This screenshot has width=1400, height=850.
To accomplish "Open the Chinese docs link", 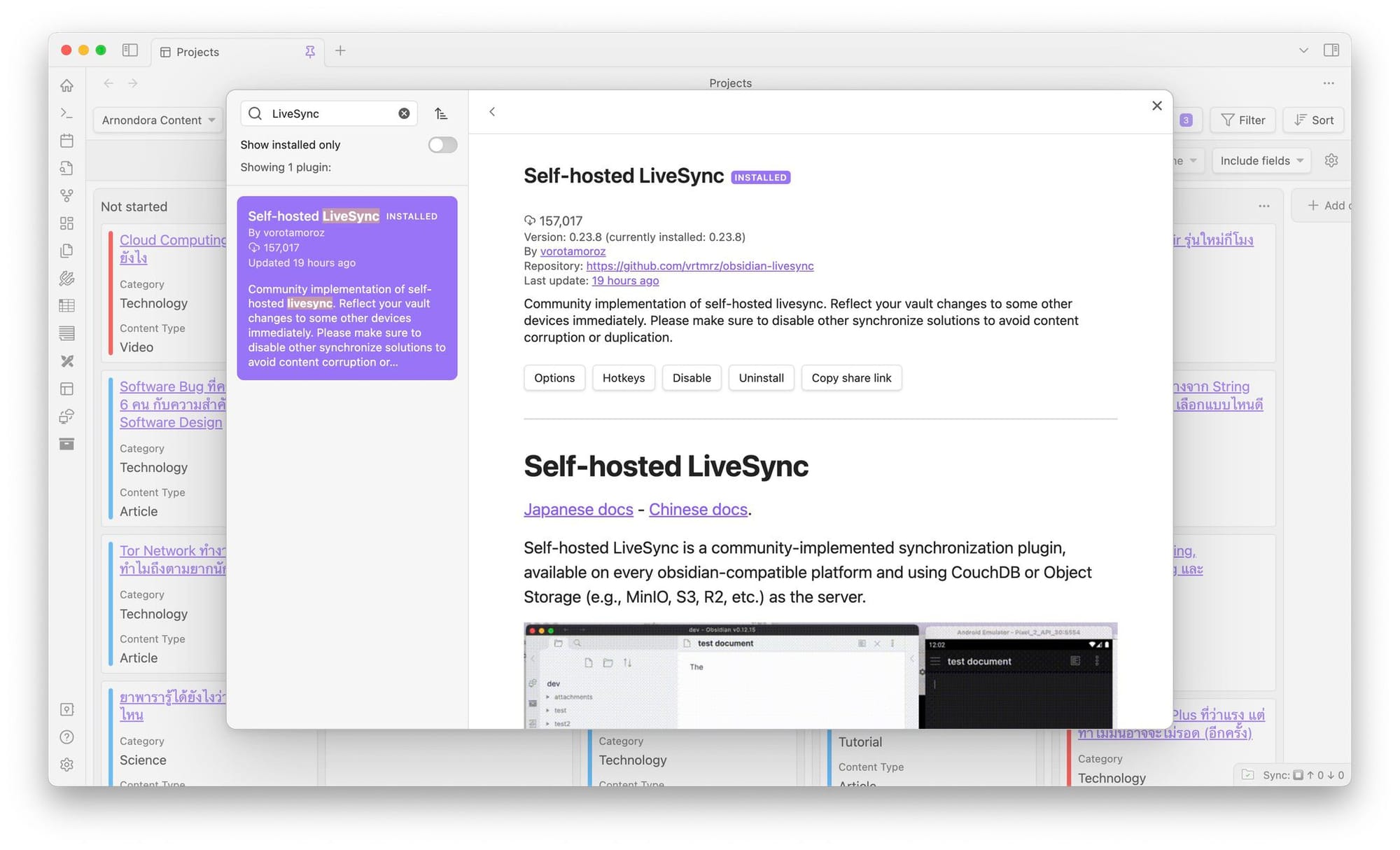I will click(x=698, y=510).
